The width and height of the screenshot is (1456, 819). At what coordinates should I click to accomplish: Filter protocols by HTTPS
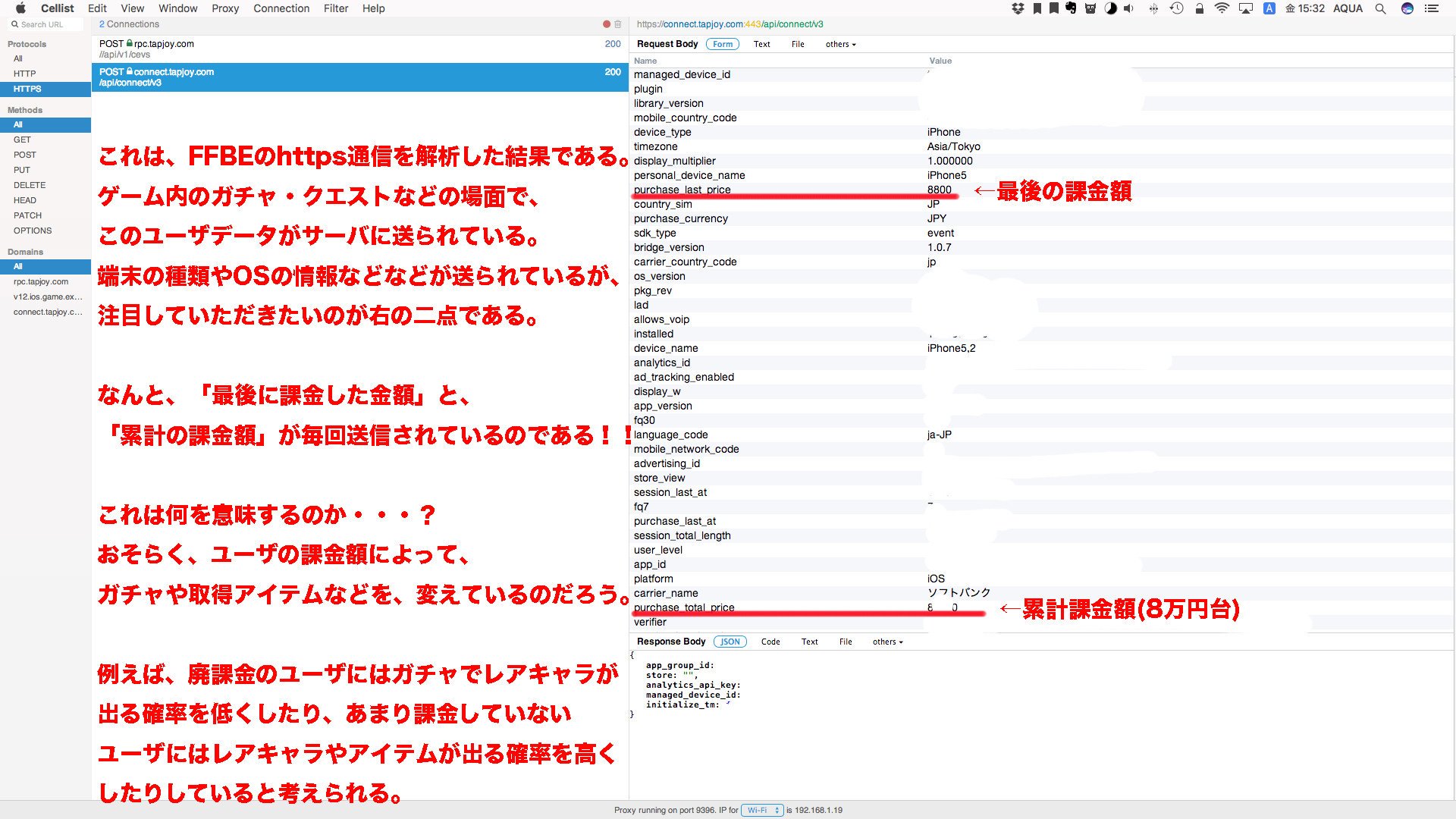45,89
